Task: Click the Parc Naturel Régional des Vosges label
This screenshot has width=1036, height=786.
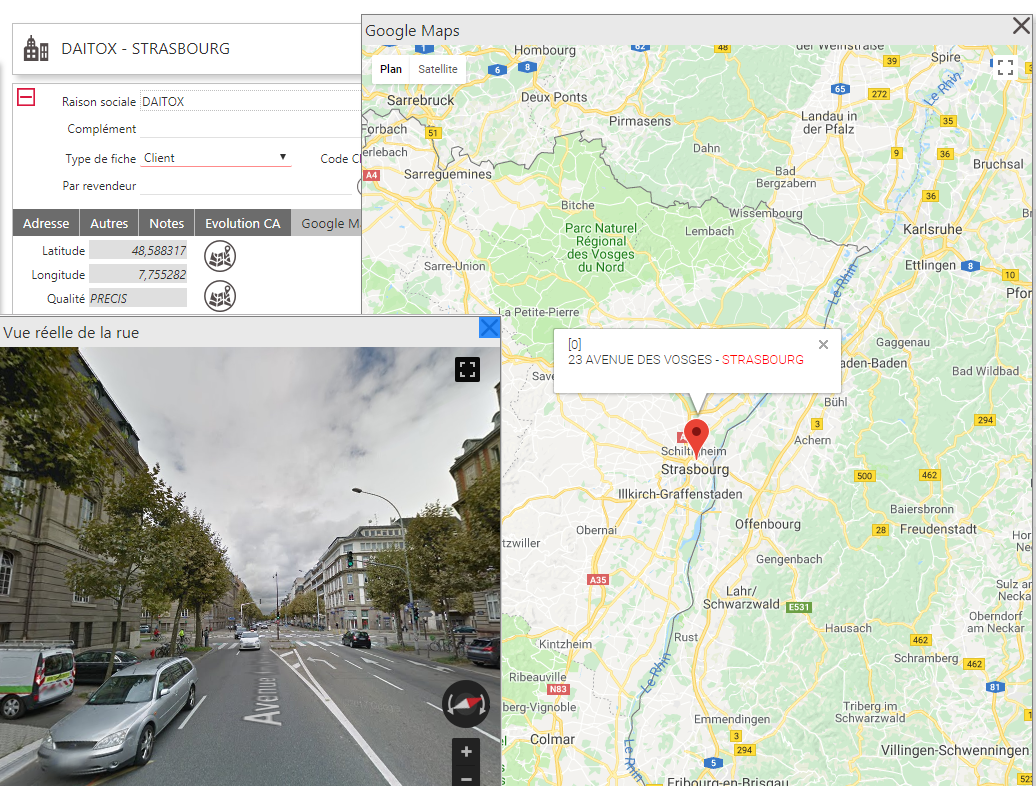Action: click(x=601, y=248)
